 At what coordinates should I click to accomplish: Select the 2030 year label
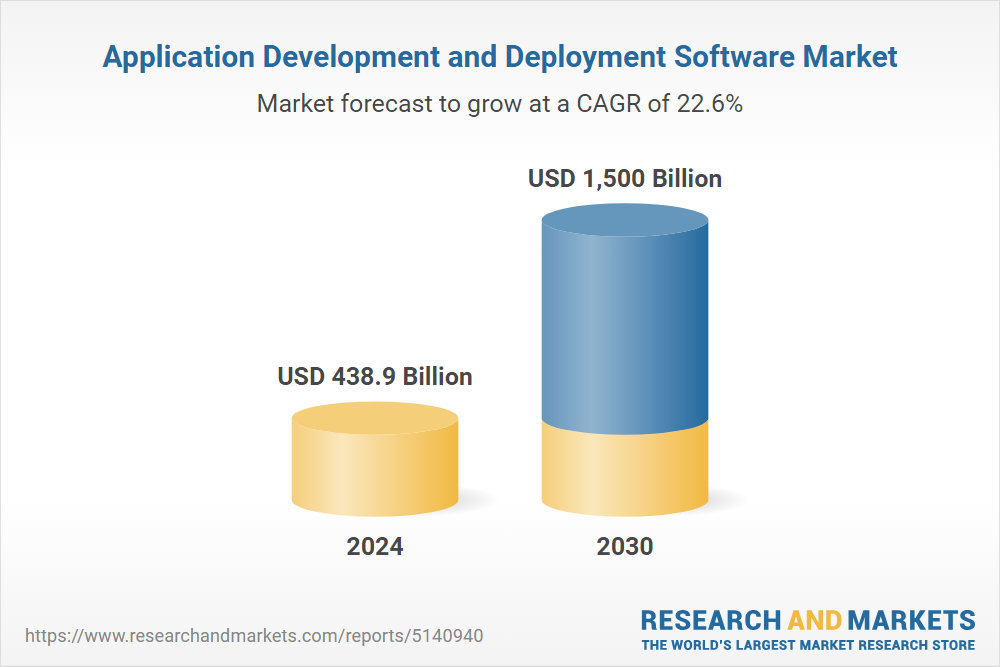(624, 547)
